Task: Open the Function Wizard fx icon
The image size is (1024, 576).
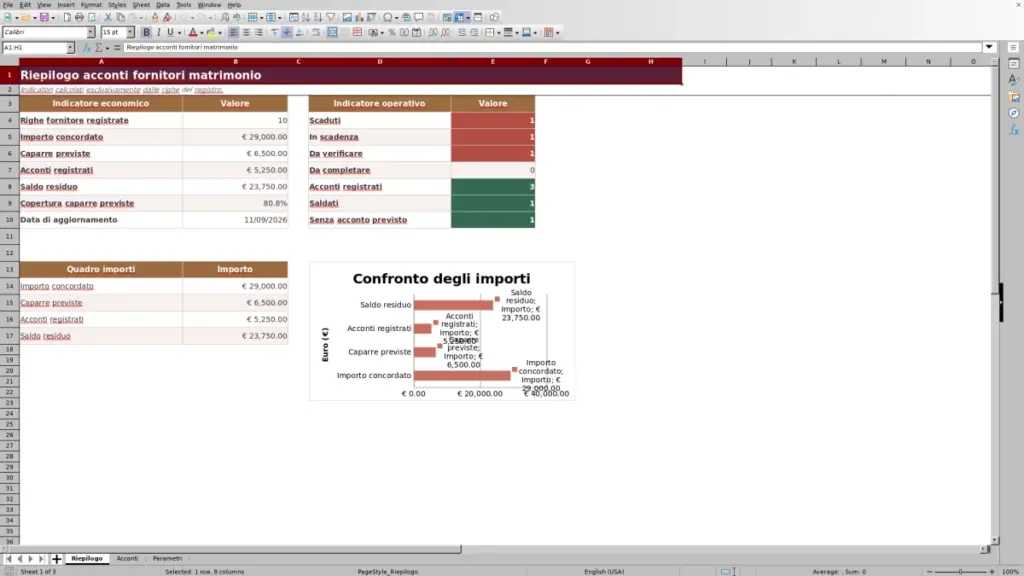Action: [x=86, y=47]
